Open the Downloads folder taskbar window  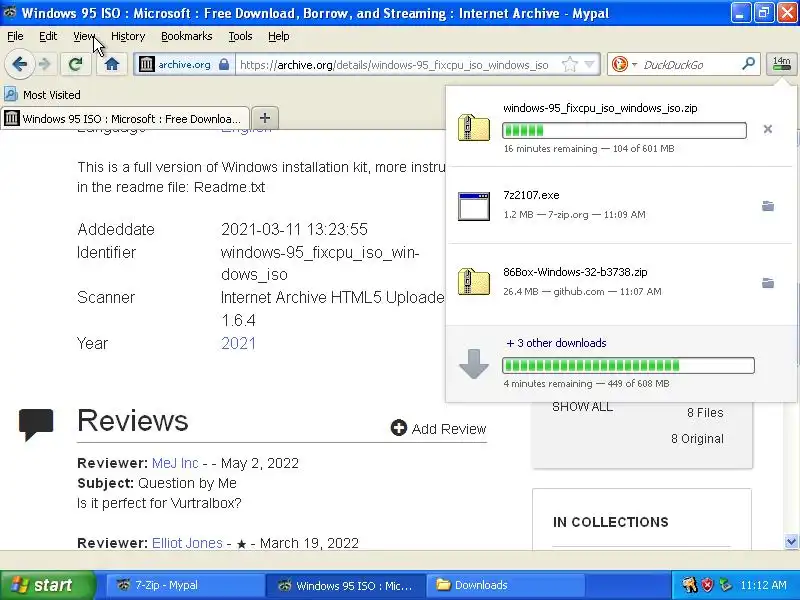click(505, 585)
